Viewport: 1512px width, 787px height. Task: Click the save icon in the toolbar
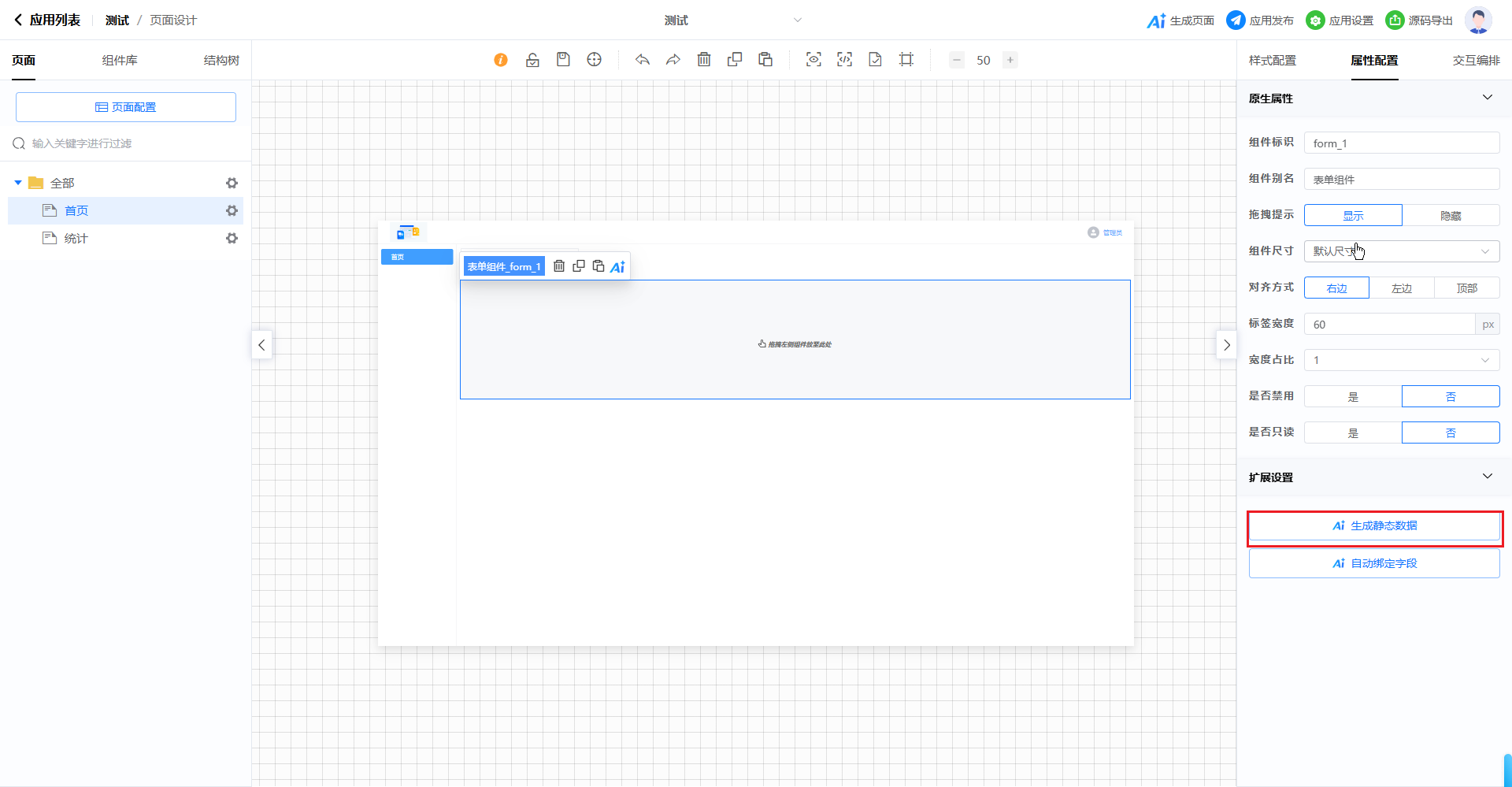563,60
